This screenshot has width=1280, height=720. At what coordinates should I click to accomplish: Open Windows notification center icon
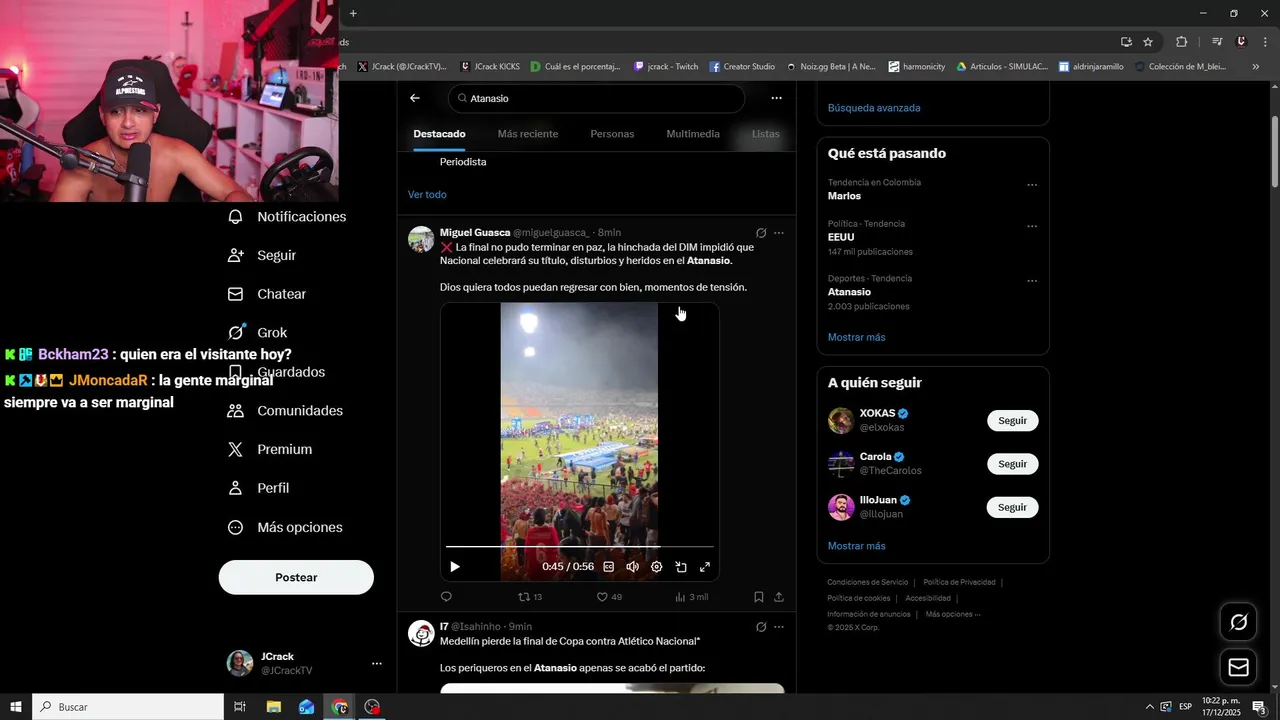pyautogui.click(x=1259, y=707)
